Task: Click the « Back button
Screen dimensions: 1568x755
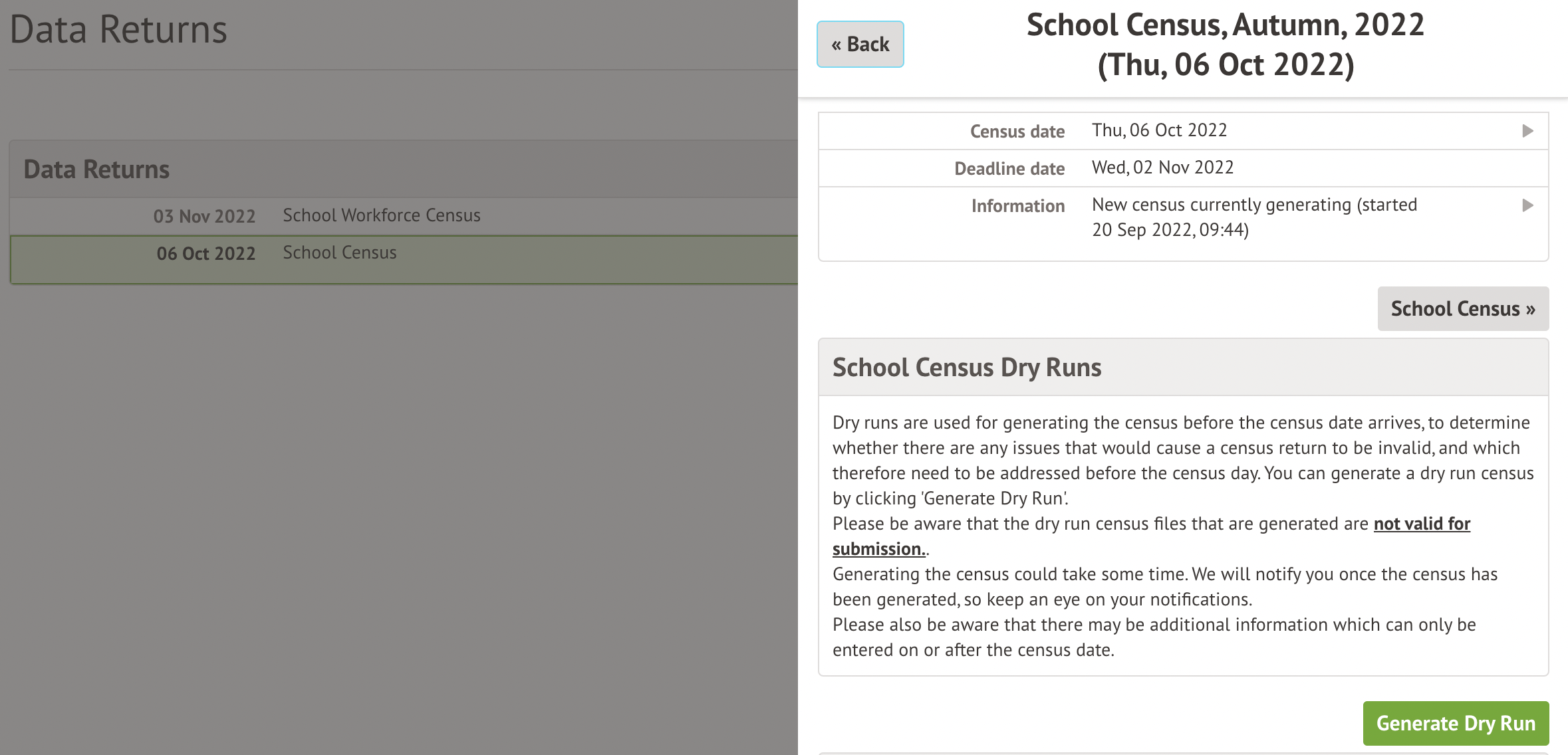Action: 860,45
